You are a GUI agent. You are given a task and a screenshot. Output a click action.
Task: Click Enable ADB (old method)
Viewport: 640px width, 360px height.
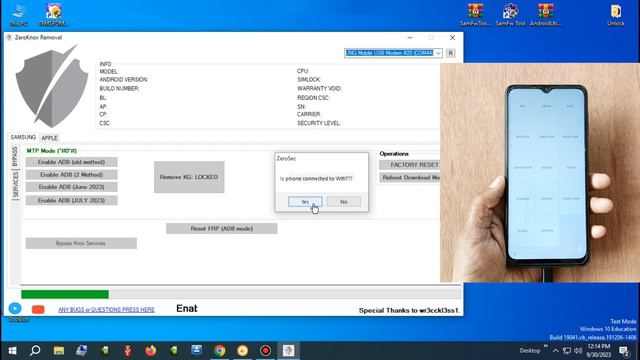click(71, 162)
